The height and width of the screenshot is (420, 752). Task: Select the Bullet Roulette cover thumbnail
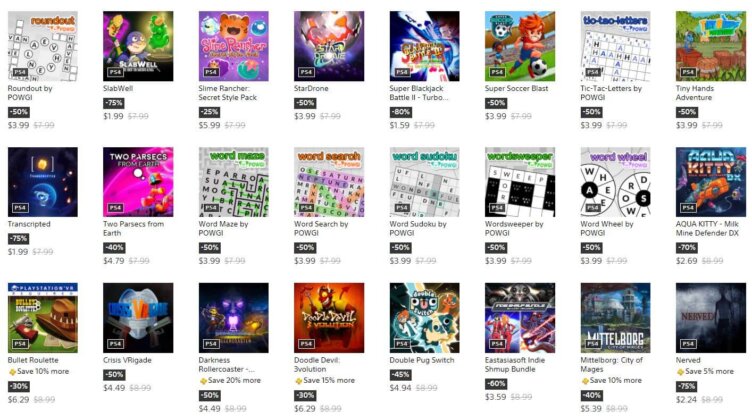pyautogui.click(x=42, y=318)
